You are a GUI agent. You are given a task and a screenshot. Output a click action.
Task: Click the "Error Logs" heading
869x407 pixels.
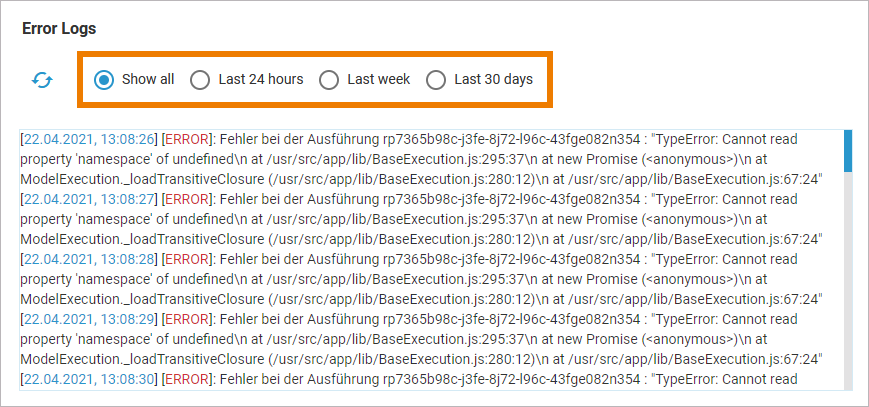pyautogui.click(x=66, y=29)
